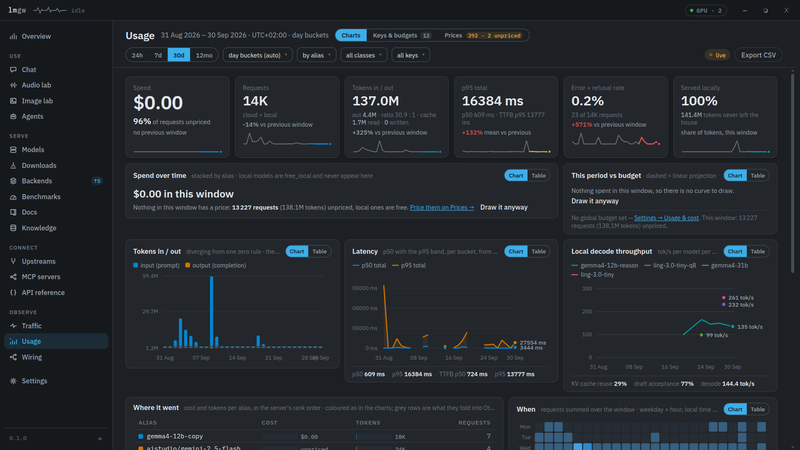
Task: Switch Local decode throughput to Table
Action: tap(758, 252)
